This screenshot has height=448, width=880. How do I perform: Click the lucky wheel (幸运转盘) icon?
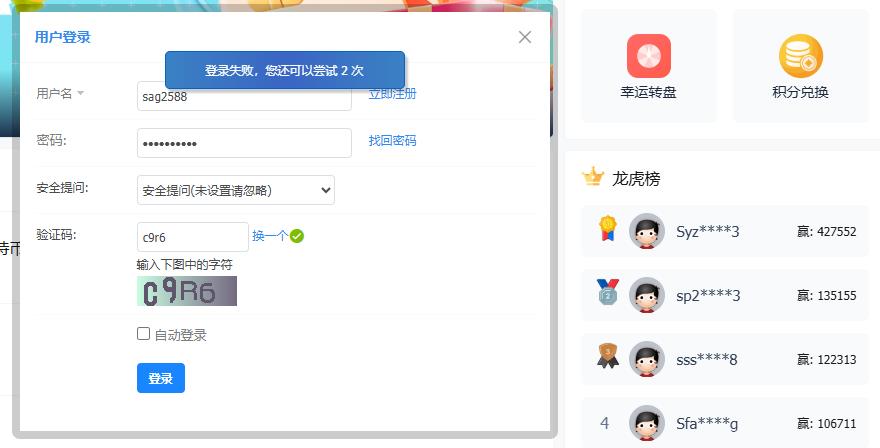(x=648, y=56)
